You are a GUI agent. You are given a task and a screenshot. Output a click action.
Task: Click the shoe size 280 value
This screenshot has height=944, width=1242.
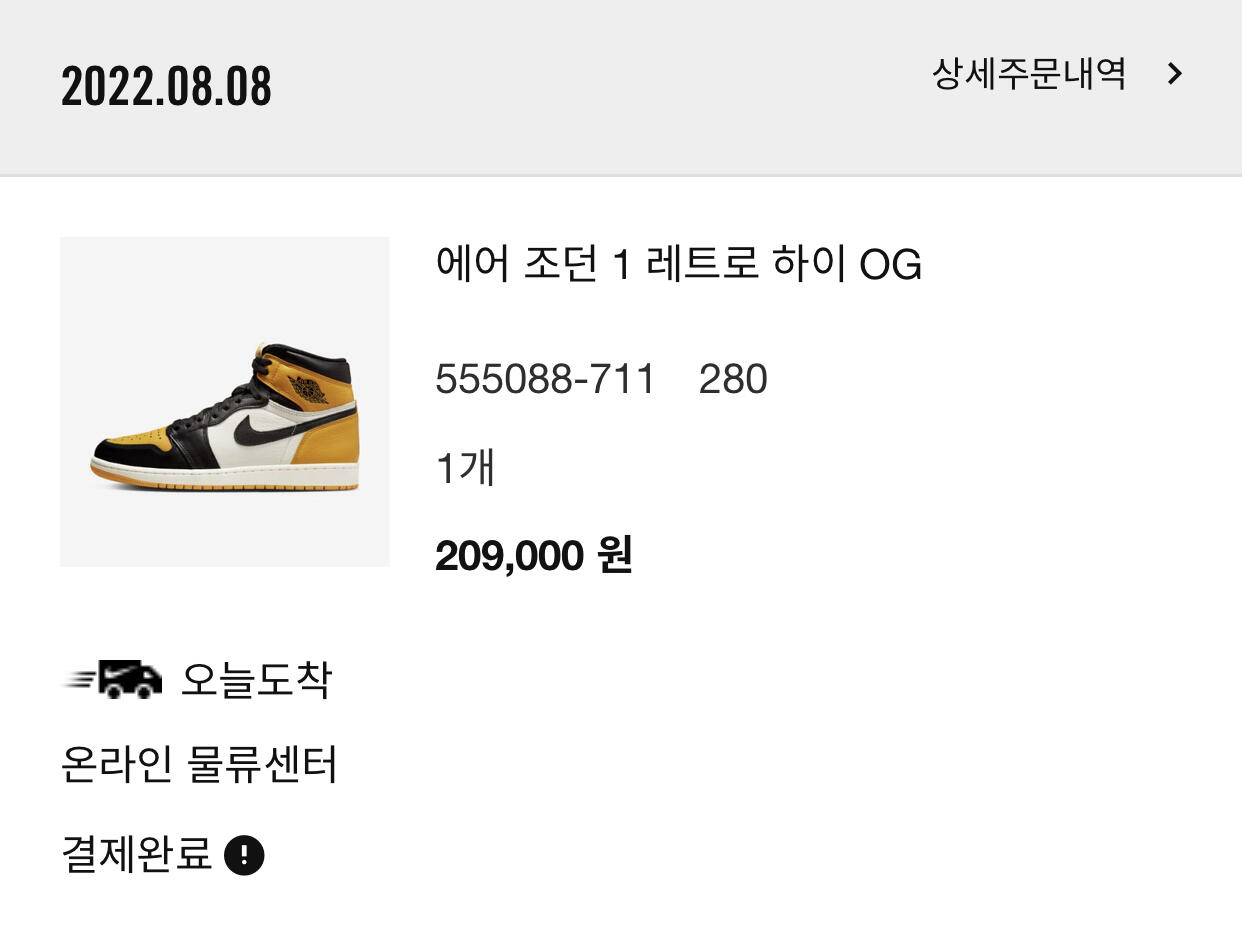pos(732,380)
